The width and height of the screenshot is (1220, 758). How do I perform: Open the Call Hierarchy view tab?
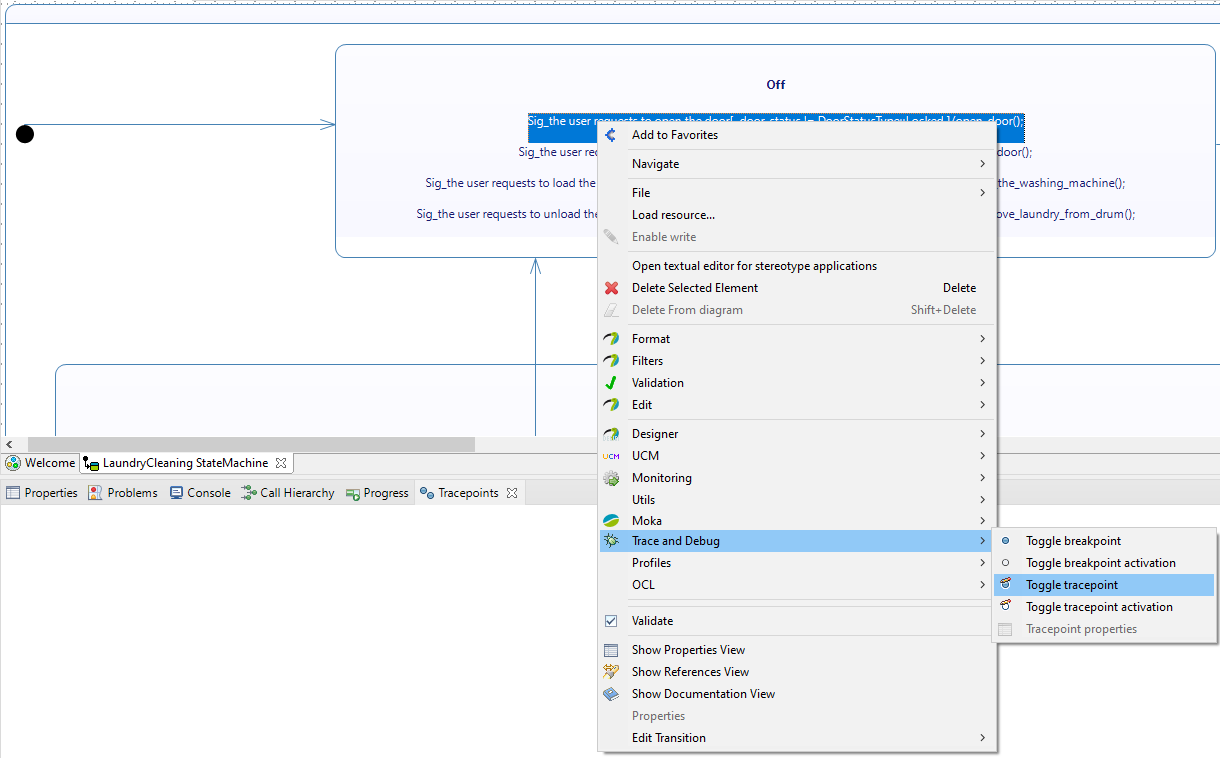[x=288, y=493]
